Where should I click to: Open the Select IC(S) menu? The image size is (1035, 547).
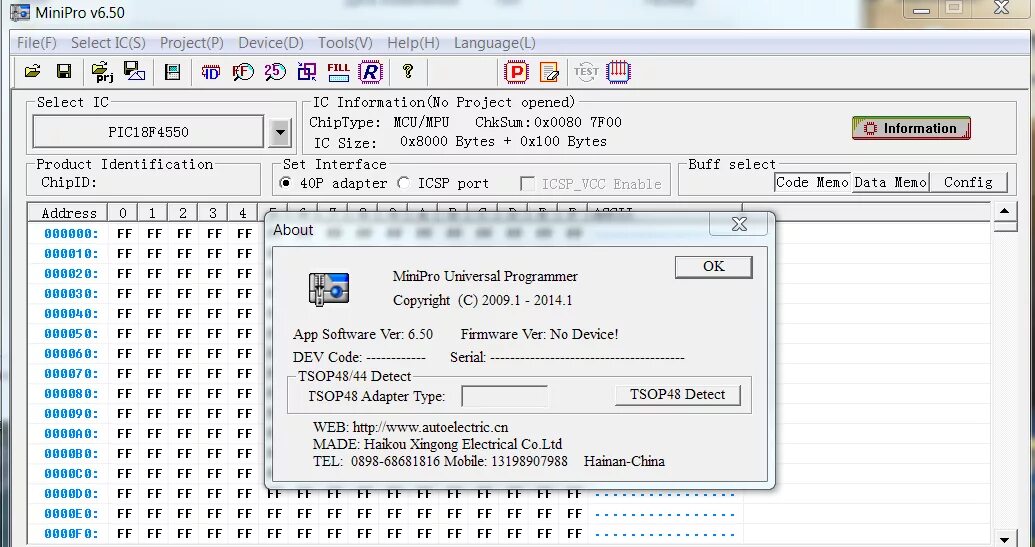point(108,43)
